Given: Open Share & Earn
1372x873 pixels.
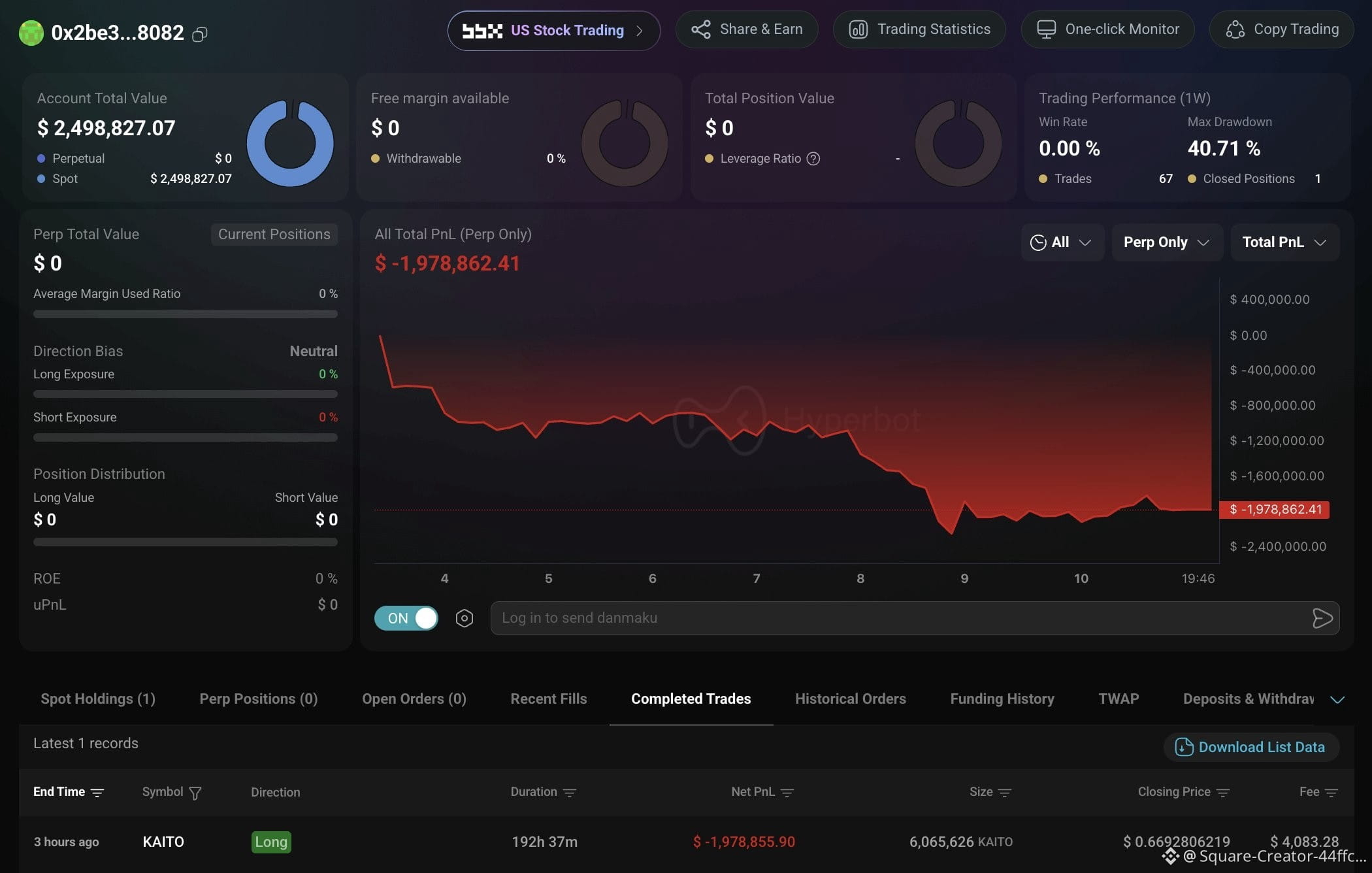Looking at the screenshot, I should point(747,29).
